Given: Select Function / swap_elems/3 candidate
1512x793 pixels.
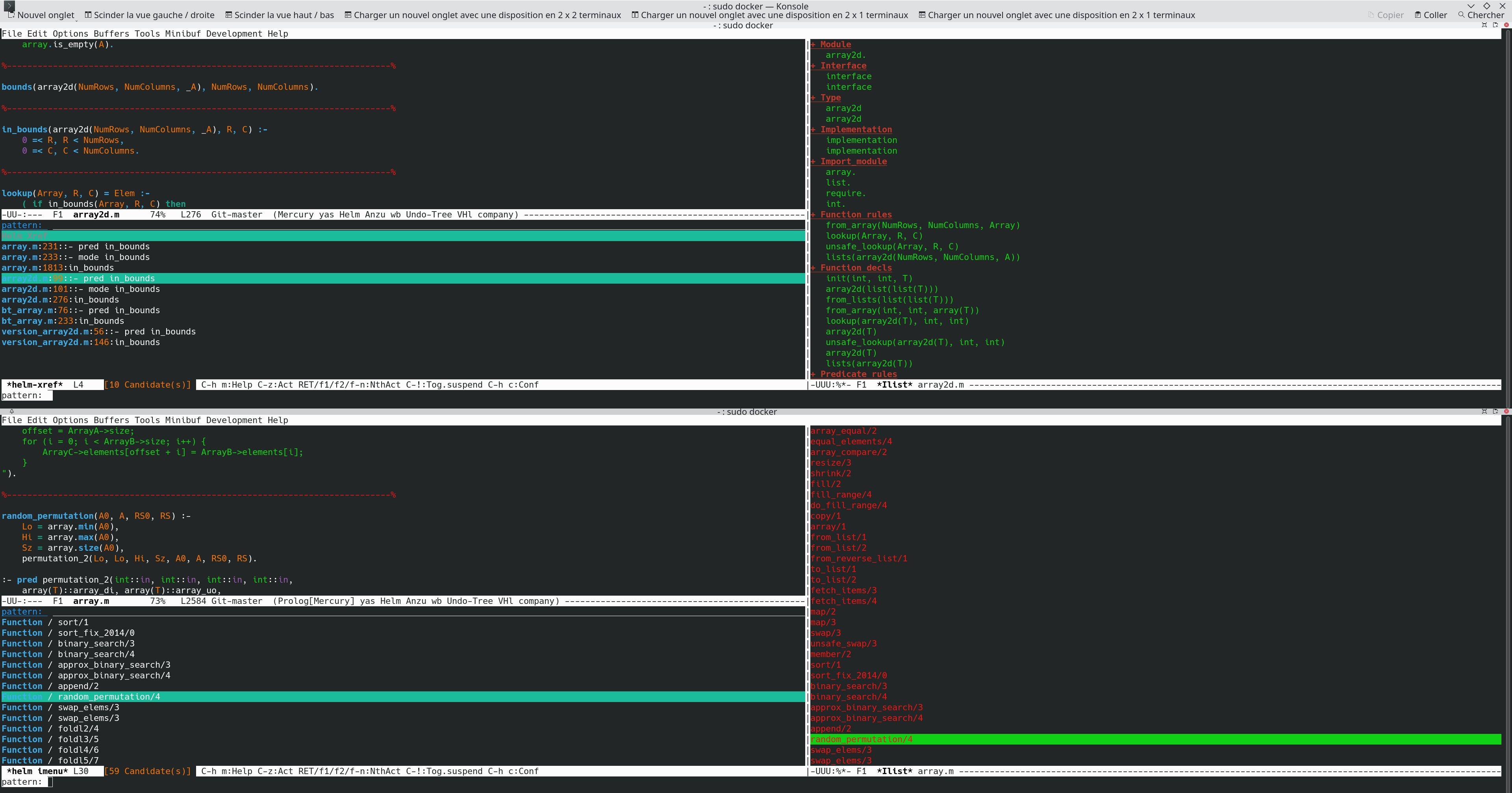Looking at the screenshot, I should point(61,708).
